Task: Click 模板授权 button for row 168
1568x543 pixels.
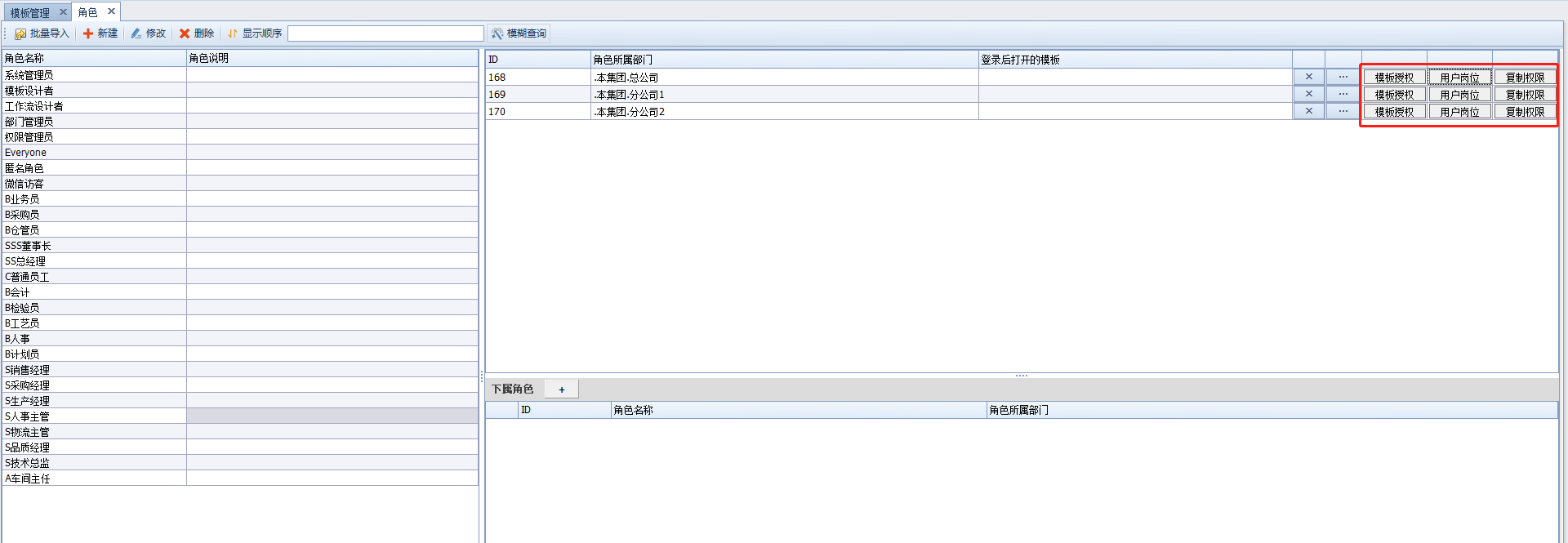Action: point(1394,78)
